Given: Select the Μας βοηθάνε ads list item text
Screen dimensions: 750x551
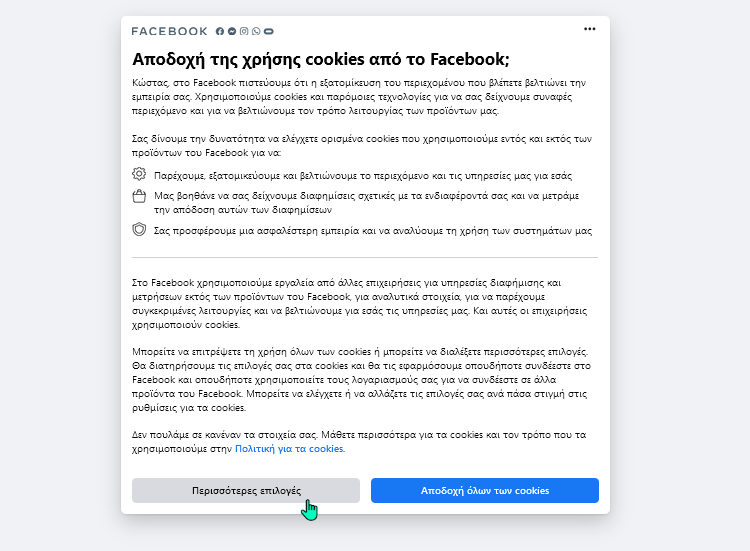Looking at the screenshot, I should pyautogui.click(x=366, y=203).
